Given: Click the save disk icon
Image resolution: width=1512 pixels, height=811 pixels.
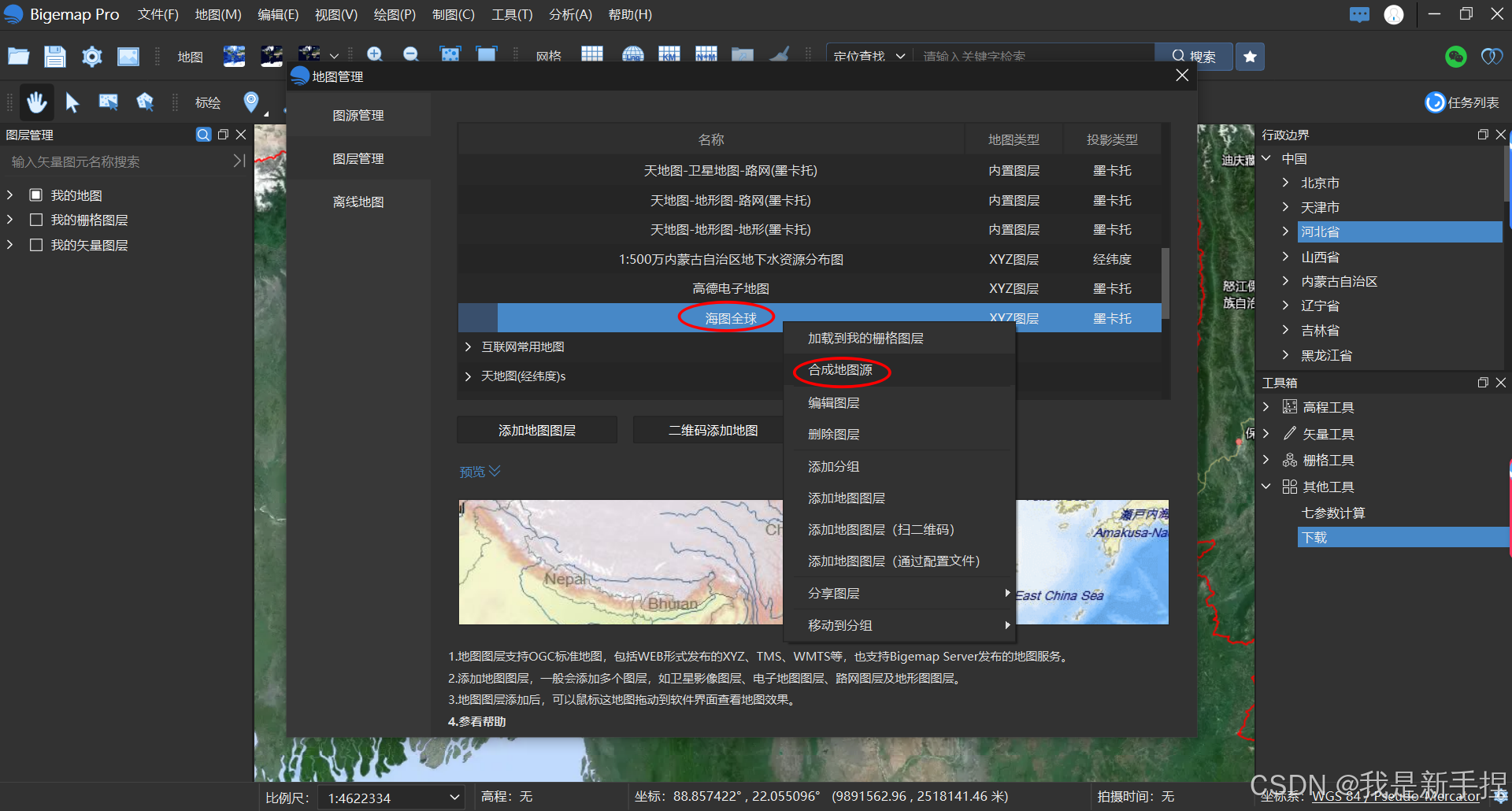Looking at the screenshot, I should coord(54,56).
